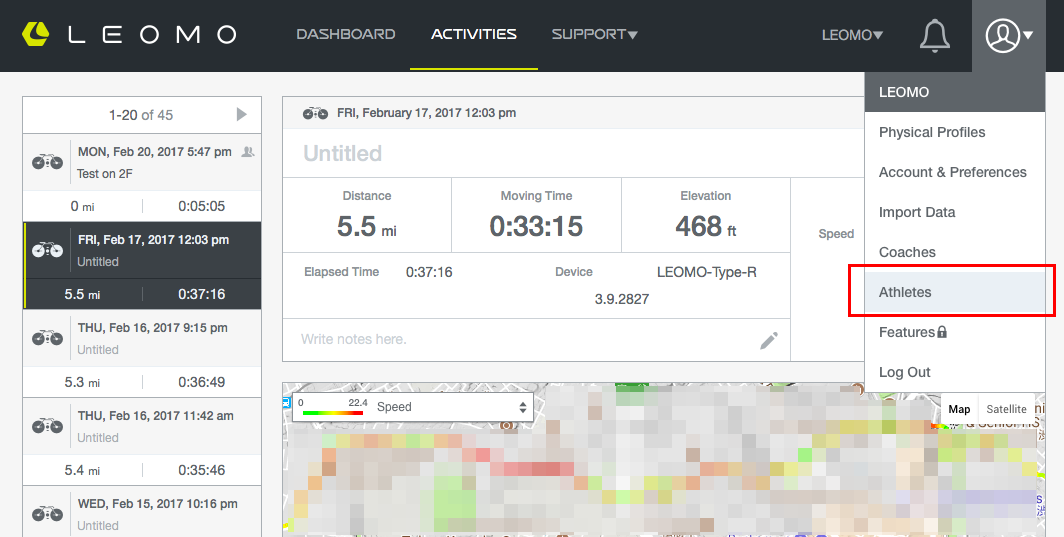The image size is (1064, 537).
Task: Open Account & Preferences
Action: pos(952,172)
